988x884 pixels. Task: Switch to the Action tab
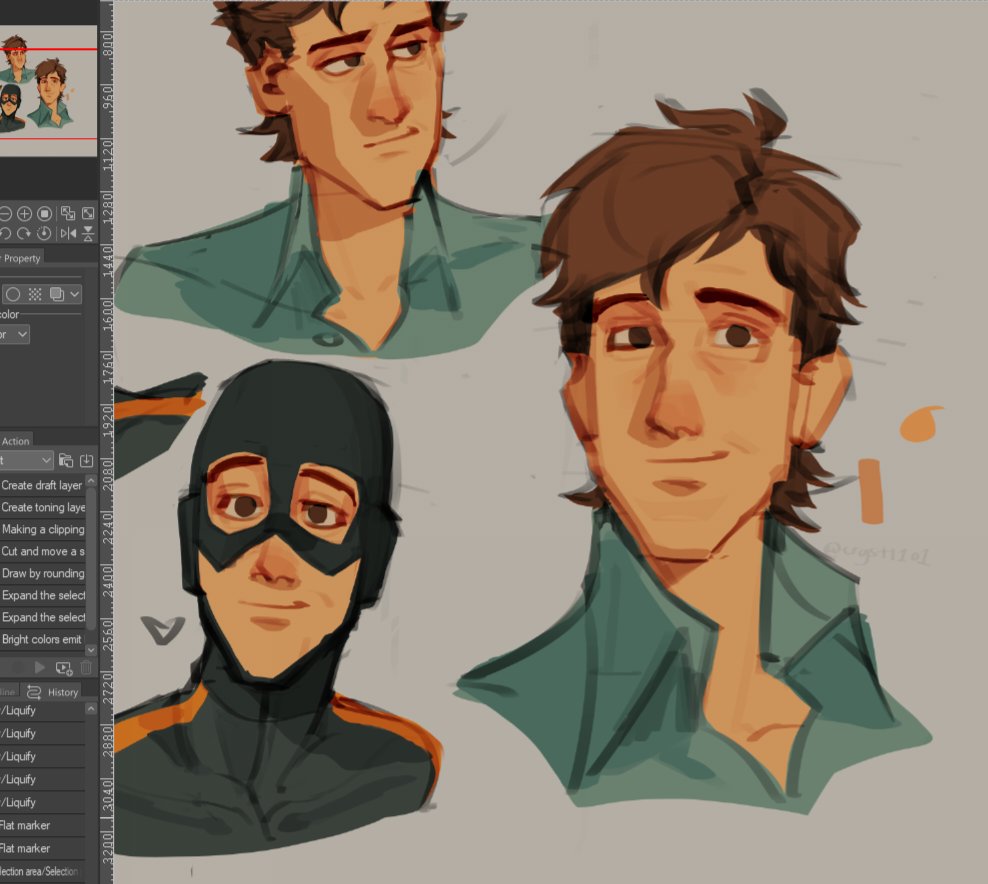(15, 441)
